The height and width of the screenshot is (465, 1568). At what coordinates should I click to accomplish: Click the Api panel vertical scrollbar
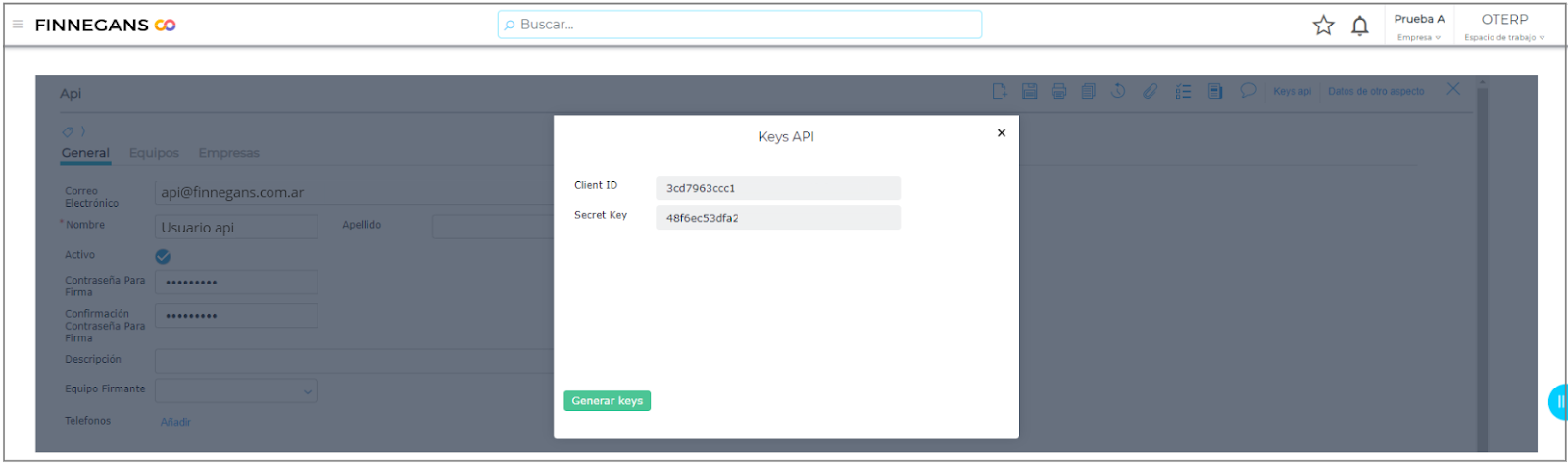pos(1482,265)
